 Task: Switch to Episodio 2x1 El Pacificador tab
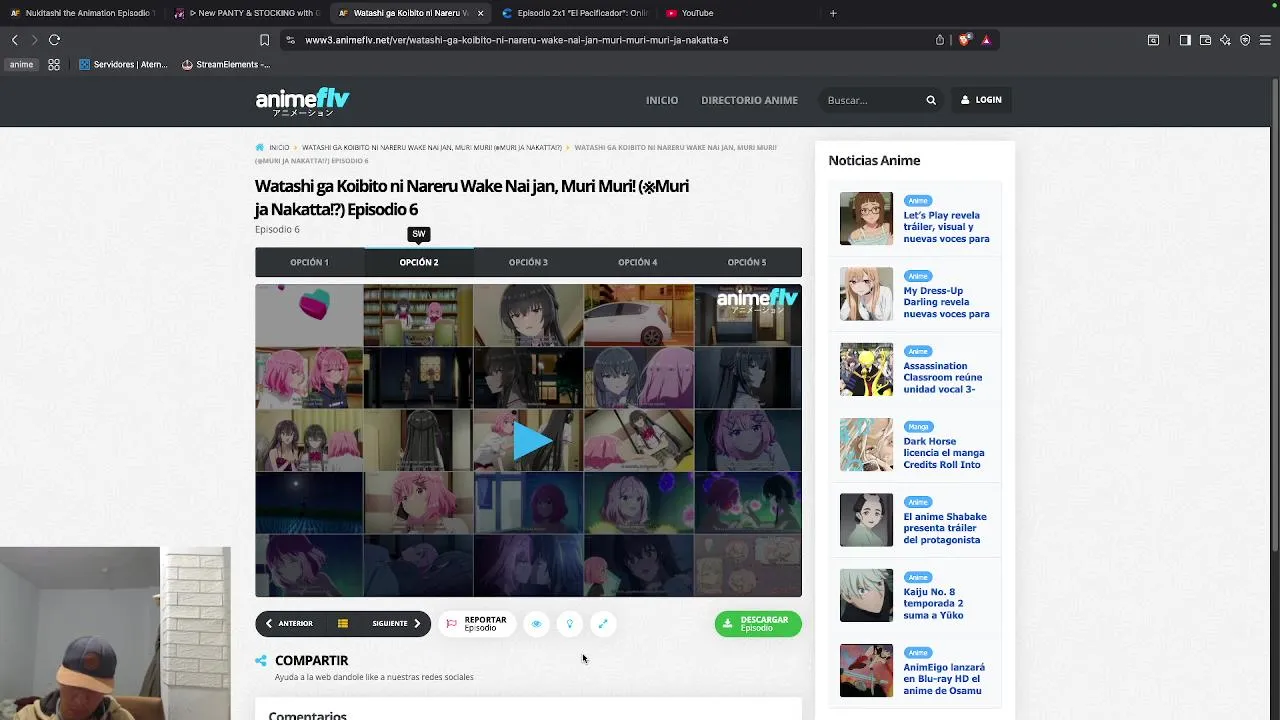(576, 13)
